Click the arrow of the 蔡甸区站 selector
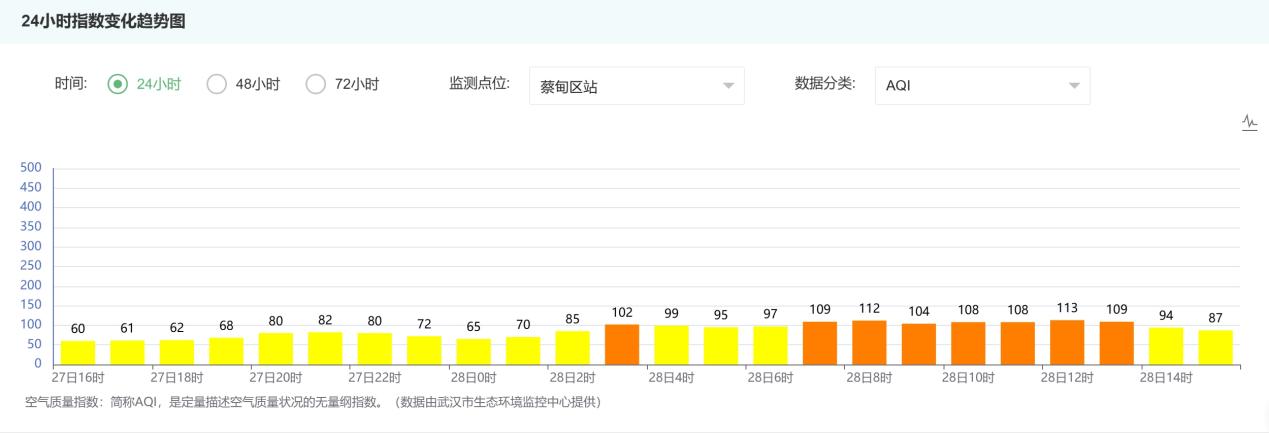The image size is (1269, 433). 728,86
